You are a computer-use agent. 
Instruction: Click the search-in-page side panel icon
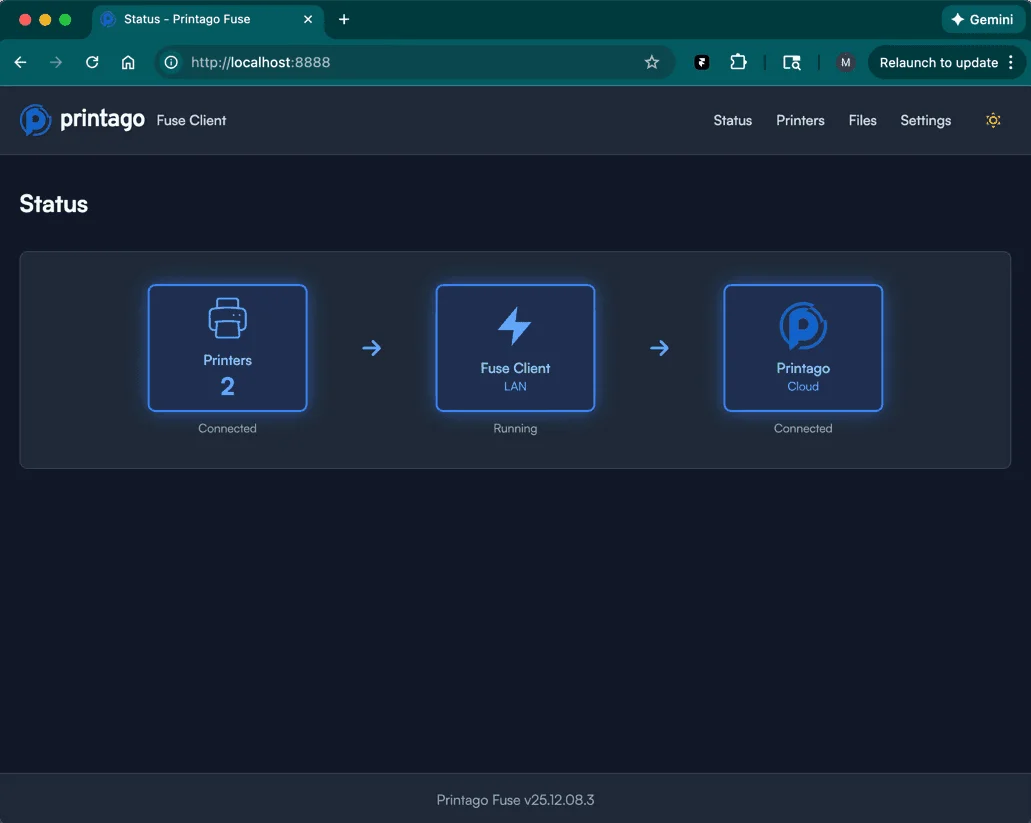click(791, 62)
